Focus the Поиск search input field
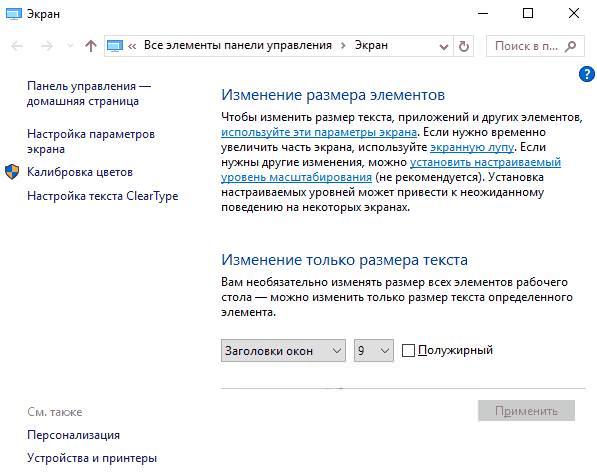597x473 pixels. (526, 46)
